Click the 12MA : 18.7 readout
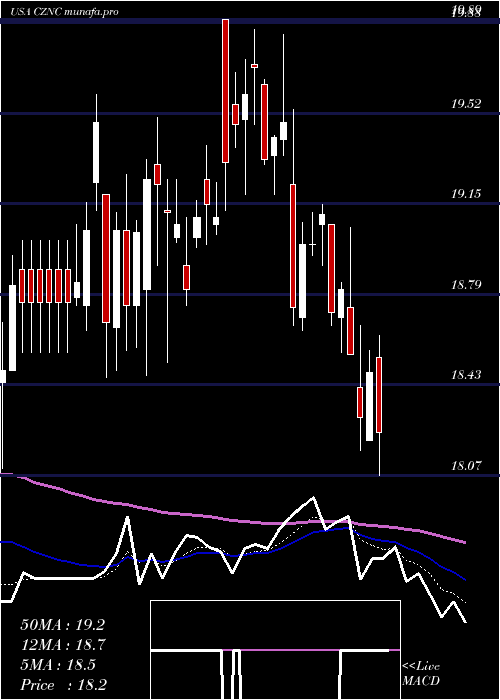 tap(63, 645)
